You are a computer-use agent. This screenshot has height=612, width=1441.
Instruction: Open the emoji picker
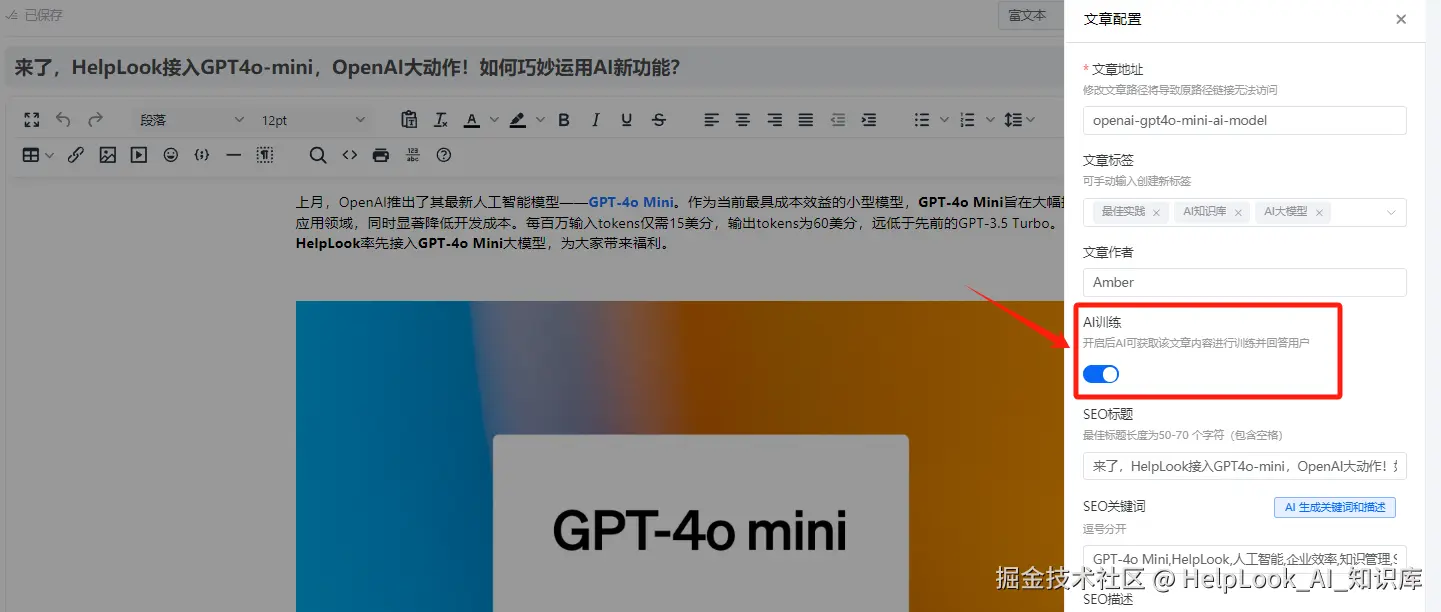[171, 155]
